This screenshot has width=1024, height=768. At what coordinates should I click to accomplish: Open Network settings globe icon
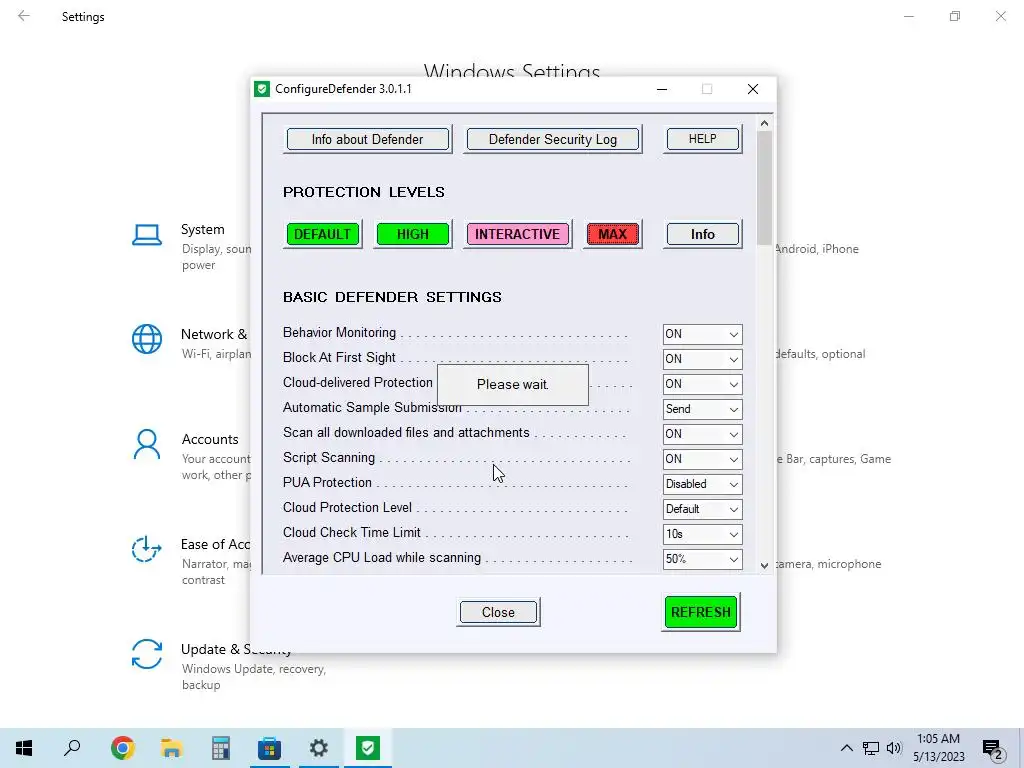(x=147, y=340)
